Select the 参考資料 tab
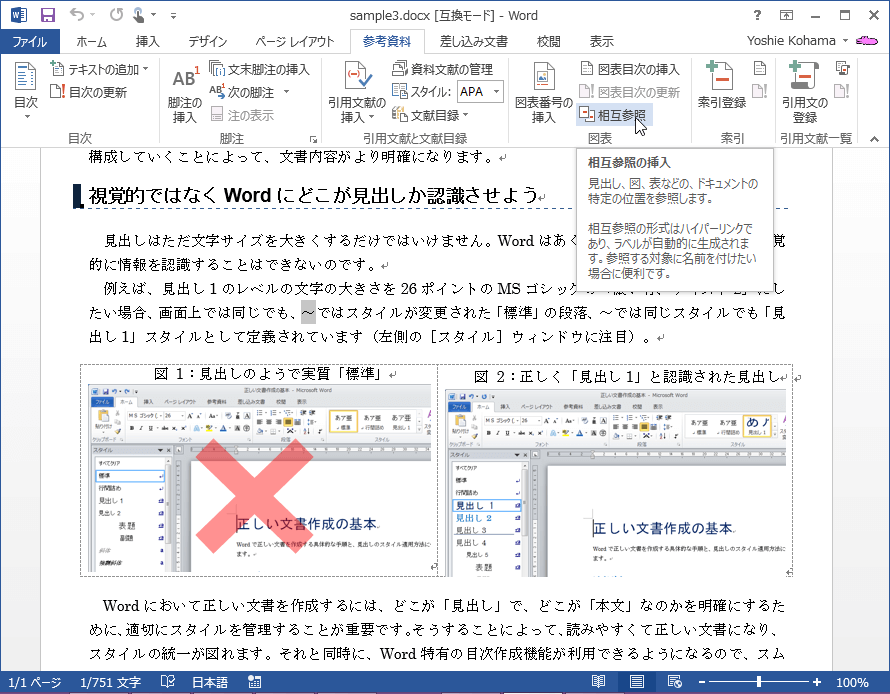 pos(387,41)
